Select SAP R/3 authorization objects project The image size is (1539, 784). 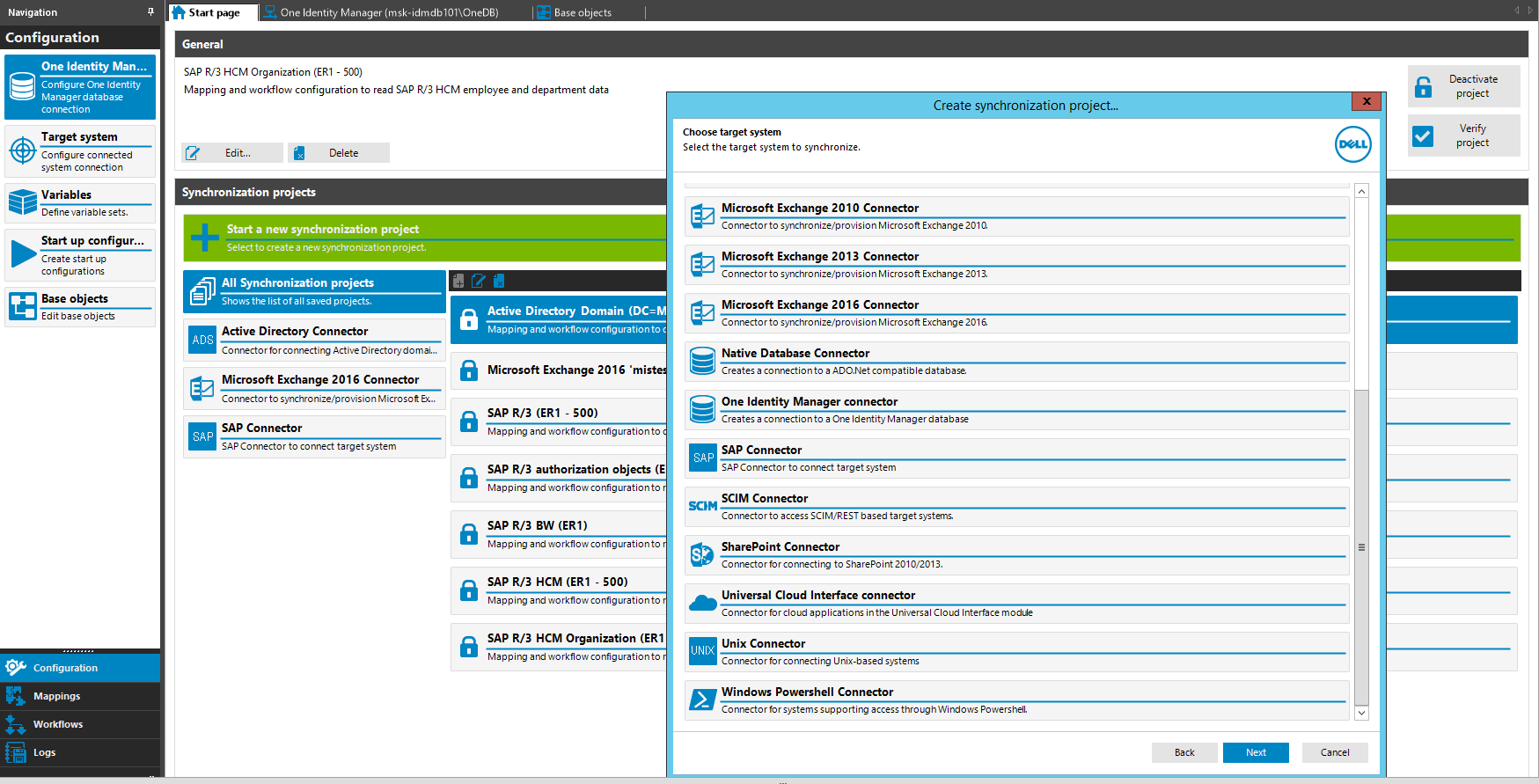(559, 478)
